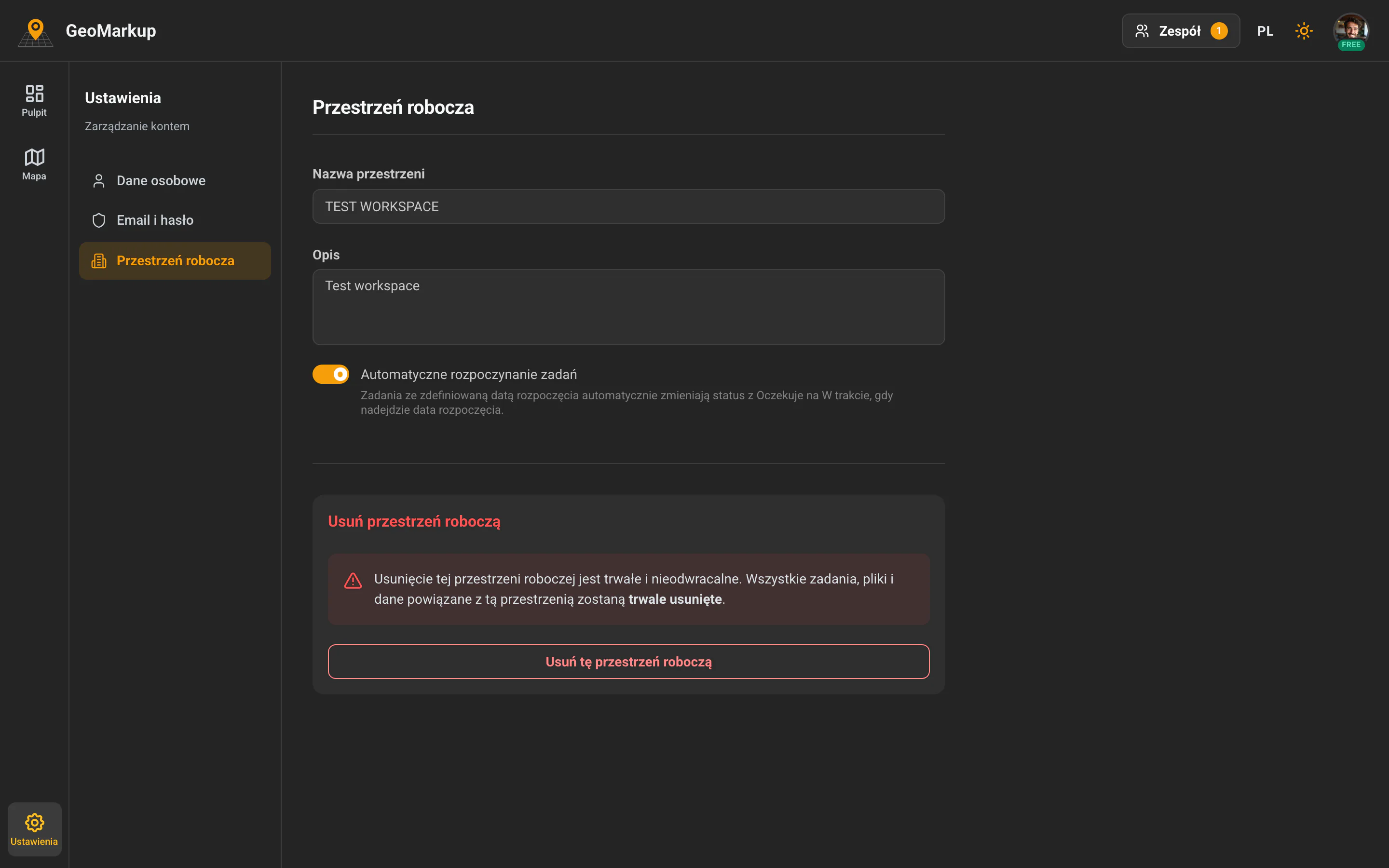Open the Pulpit dashboard icon
This screenshot has width=1389, height=868.
(x=34, y=100)
